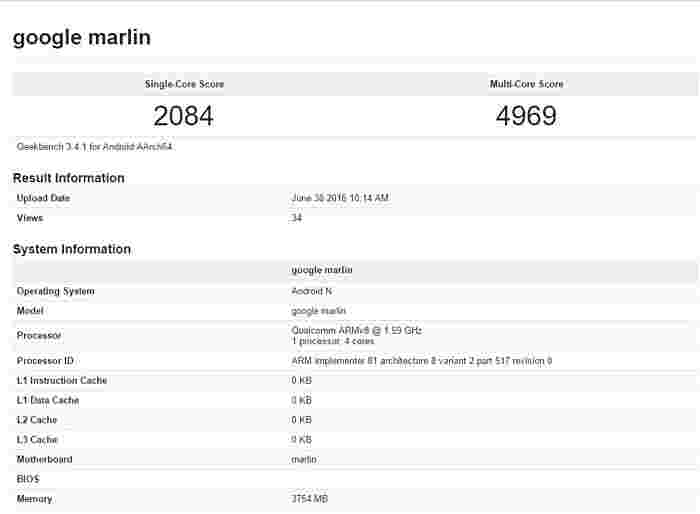This screenshot has height=514, width=700.
Task: Click the 'System Information' heading
Action: [72, 249]
